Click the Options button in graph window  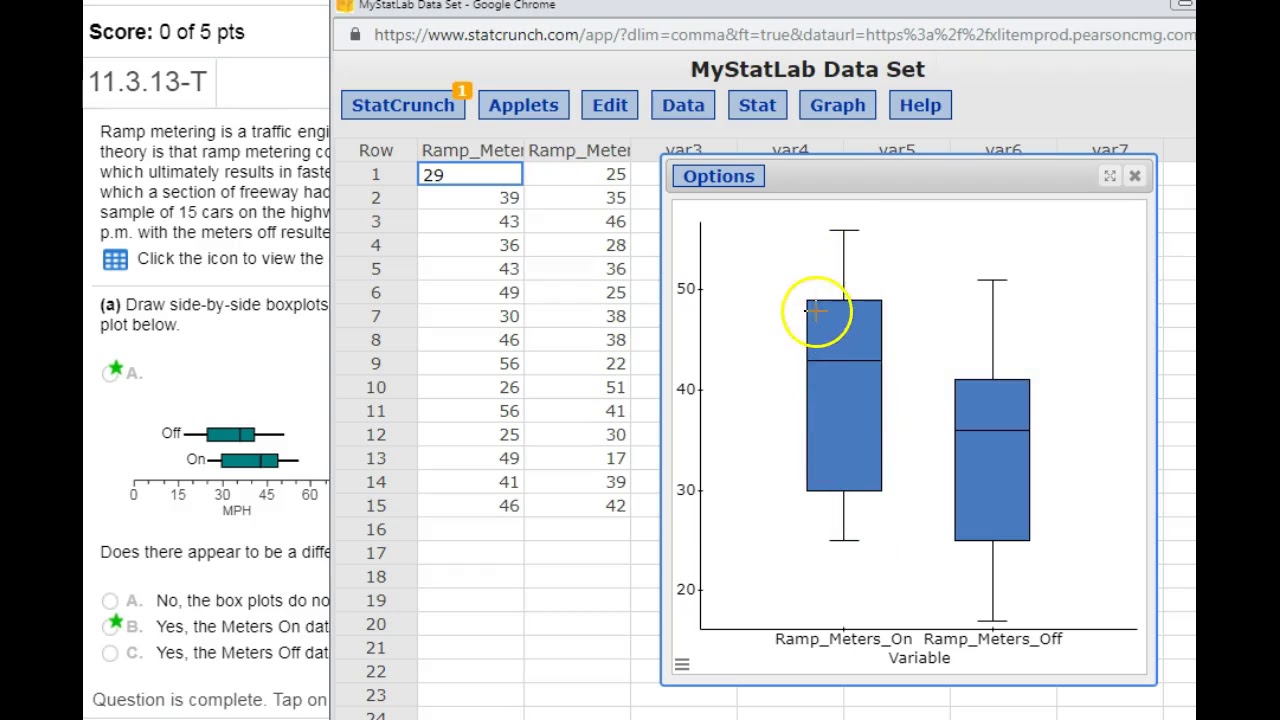tap(718, 176)
